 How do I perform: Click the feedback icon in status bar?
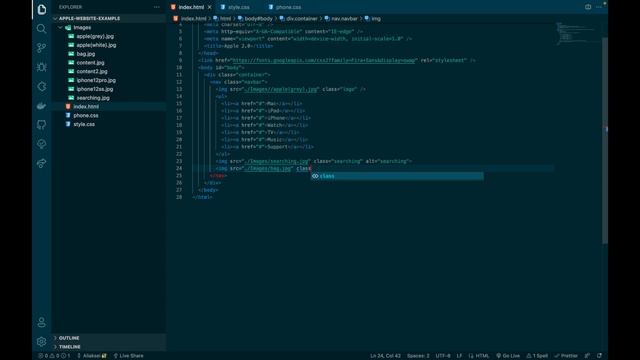pos(587,356)
